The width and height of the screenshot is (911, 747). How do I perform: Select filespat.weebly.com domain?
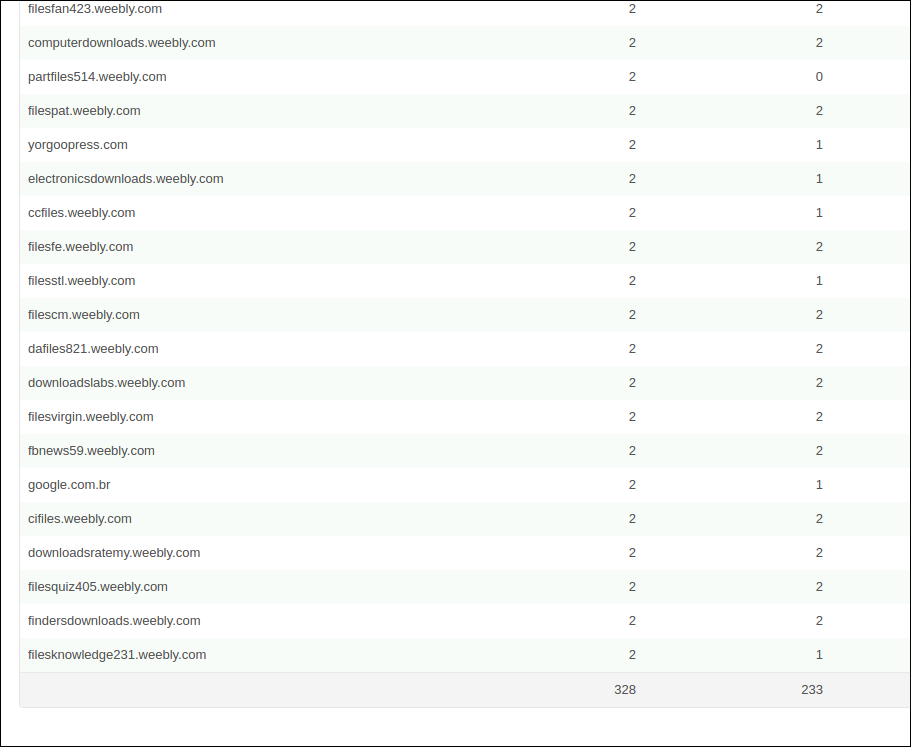point(84,111)
